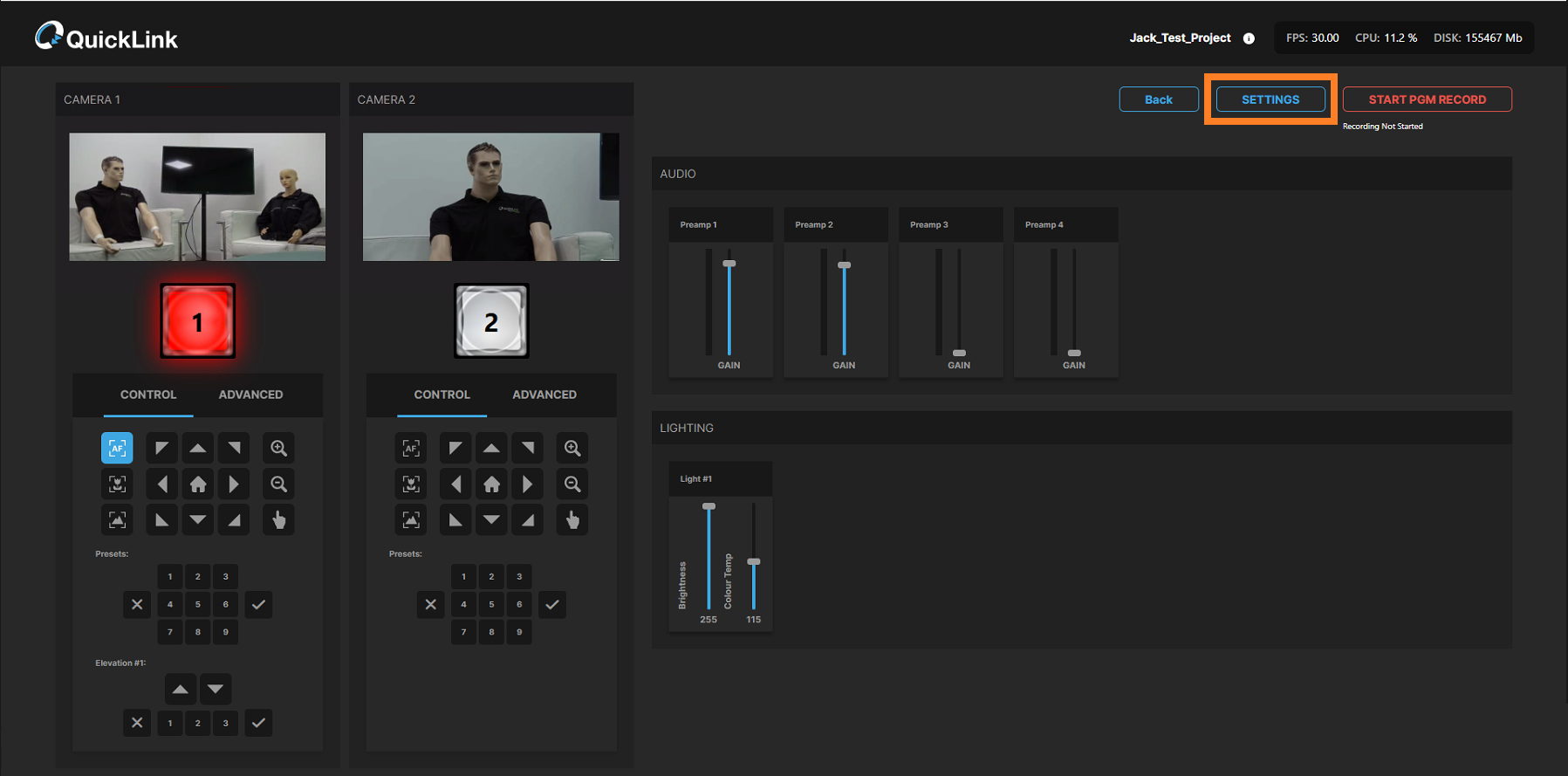This screenshot has height=776, width=1568.
Task: Open Camera 2 Advanced tab
Action: point(544,395)
